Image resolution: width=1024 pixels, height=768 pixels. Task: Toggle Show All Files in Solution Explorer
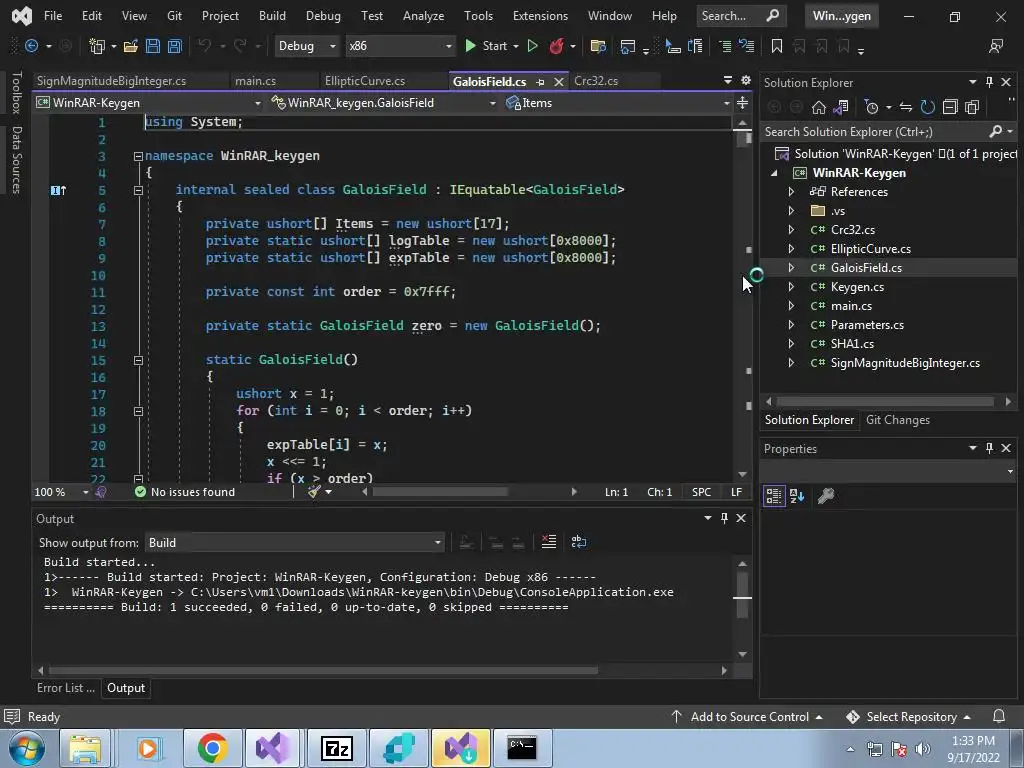pos(972,107)
